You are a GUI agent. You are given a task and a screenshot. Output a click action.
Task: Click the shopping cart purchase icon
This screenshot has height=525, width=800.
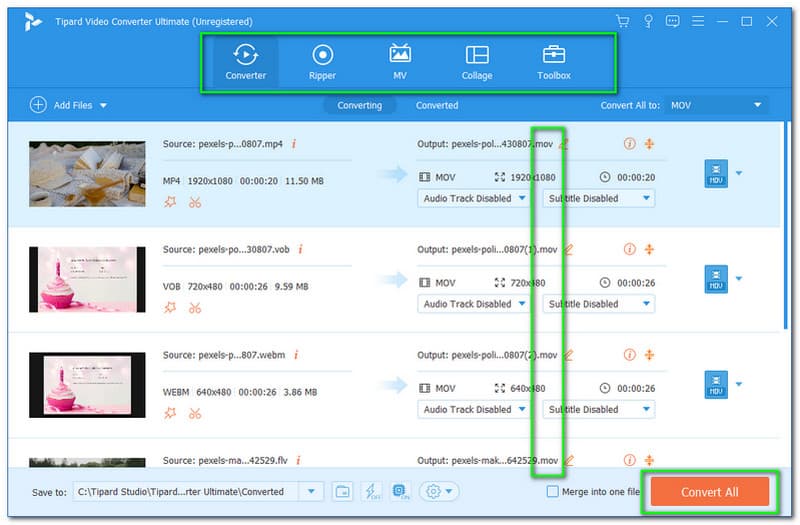(x=623, y=21)
